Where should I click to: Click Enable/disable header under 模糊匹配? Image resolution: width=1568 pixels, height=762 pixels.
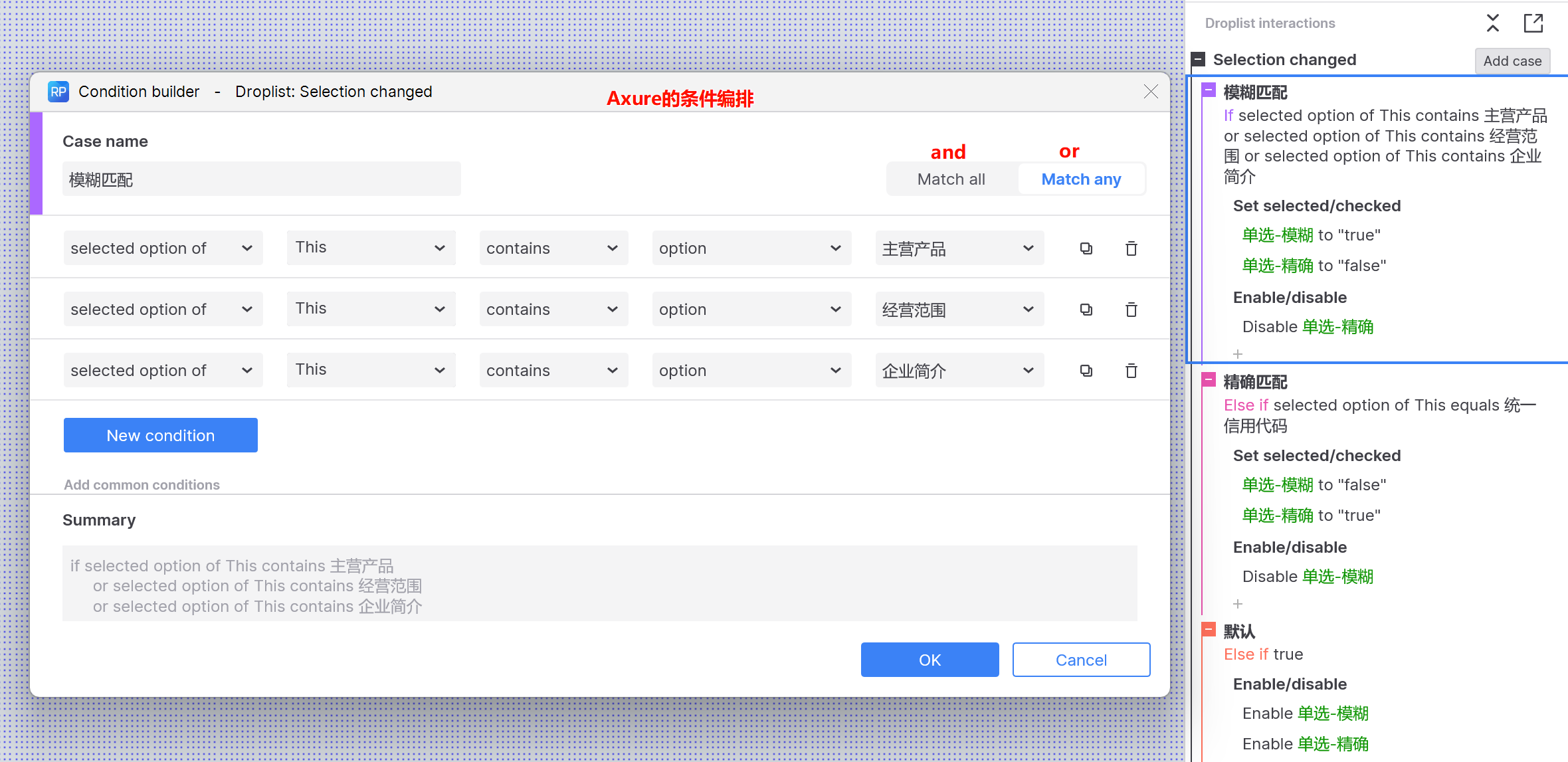click(1290, 298)
